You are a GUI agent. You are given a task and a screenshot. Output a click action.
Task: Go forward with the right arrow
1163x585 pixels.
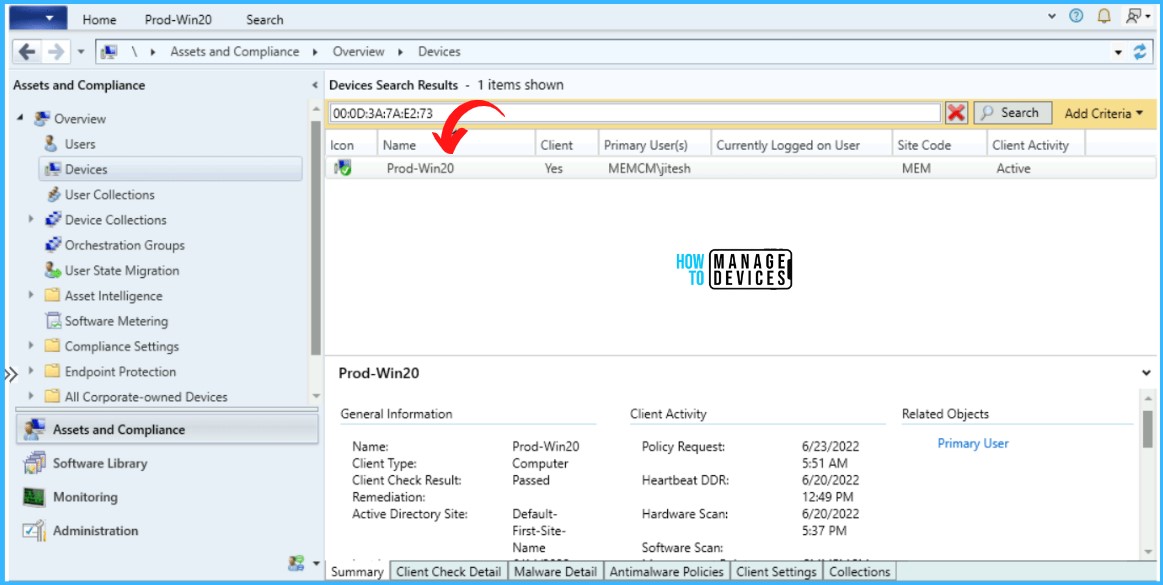point(55,52)
